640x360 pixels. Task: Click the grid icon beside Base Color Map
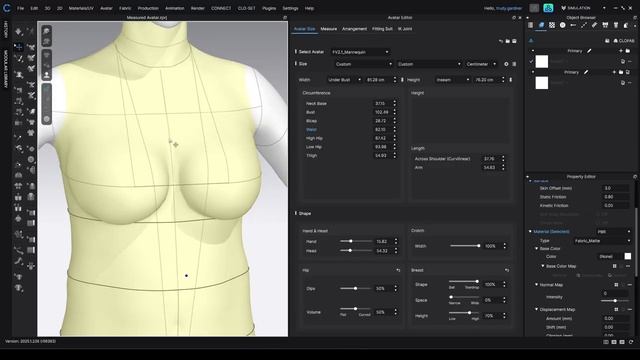click(x=614, y=266)
